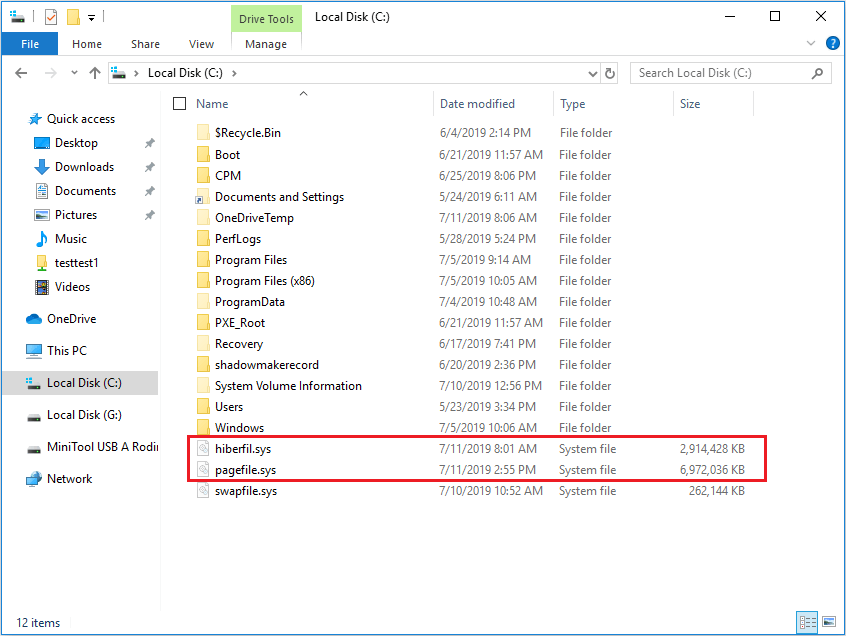This screenshot has width=846, height=636.
Task: Click the Drive Tools contextual tab header
Action: (x=267, y=19)
